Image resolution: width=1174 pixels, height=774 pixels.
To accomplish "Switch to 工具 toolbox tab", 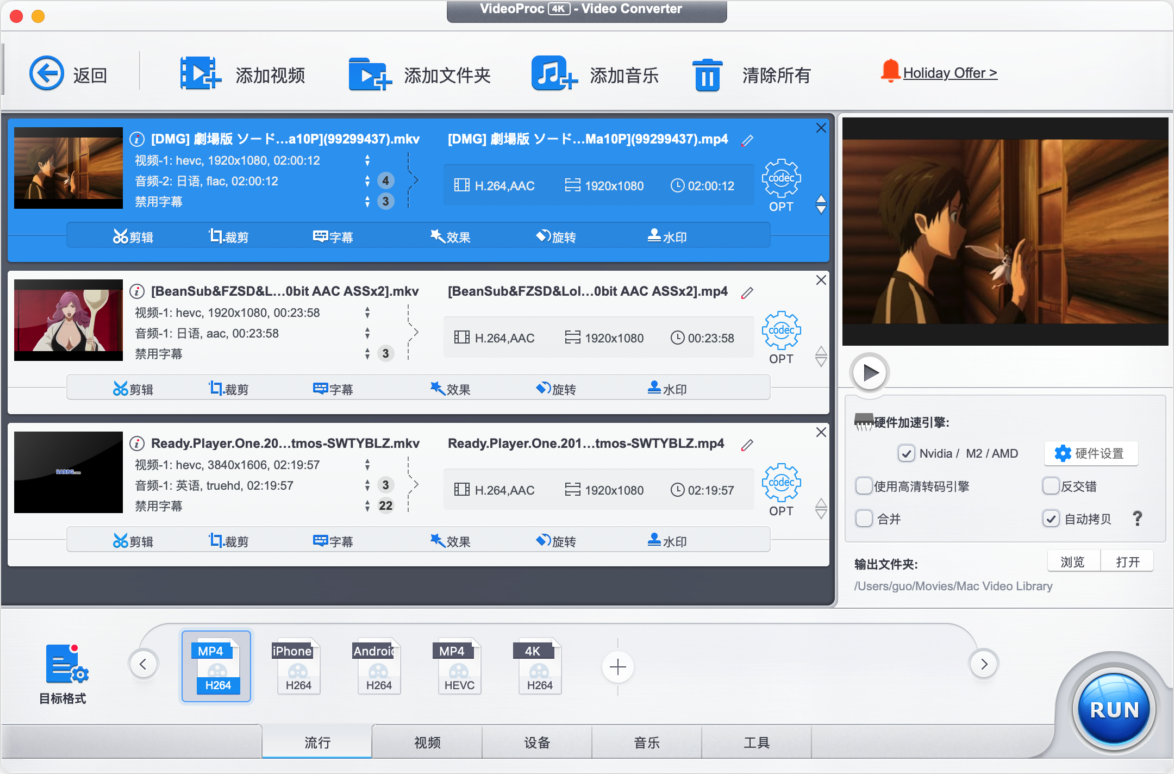I will coord(757,742).
